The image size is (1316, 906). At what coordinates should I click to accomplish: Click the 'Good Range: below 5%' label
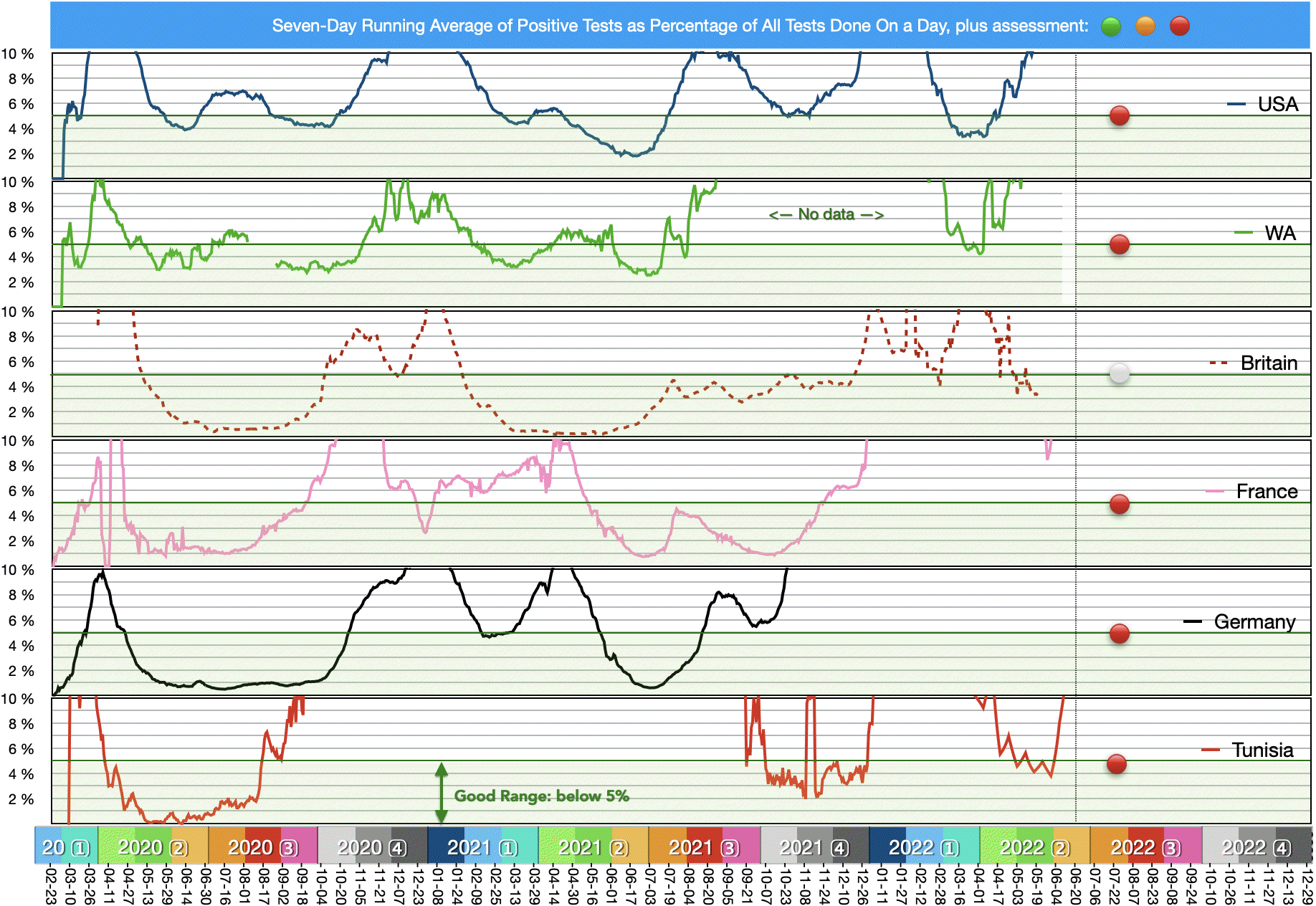tap(541, 796)
